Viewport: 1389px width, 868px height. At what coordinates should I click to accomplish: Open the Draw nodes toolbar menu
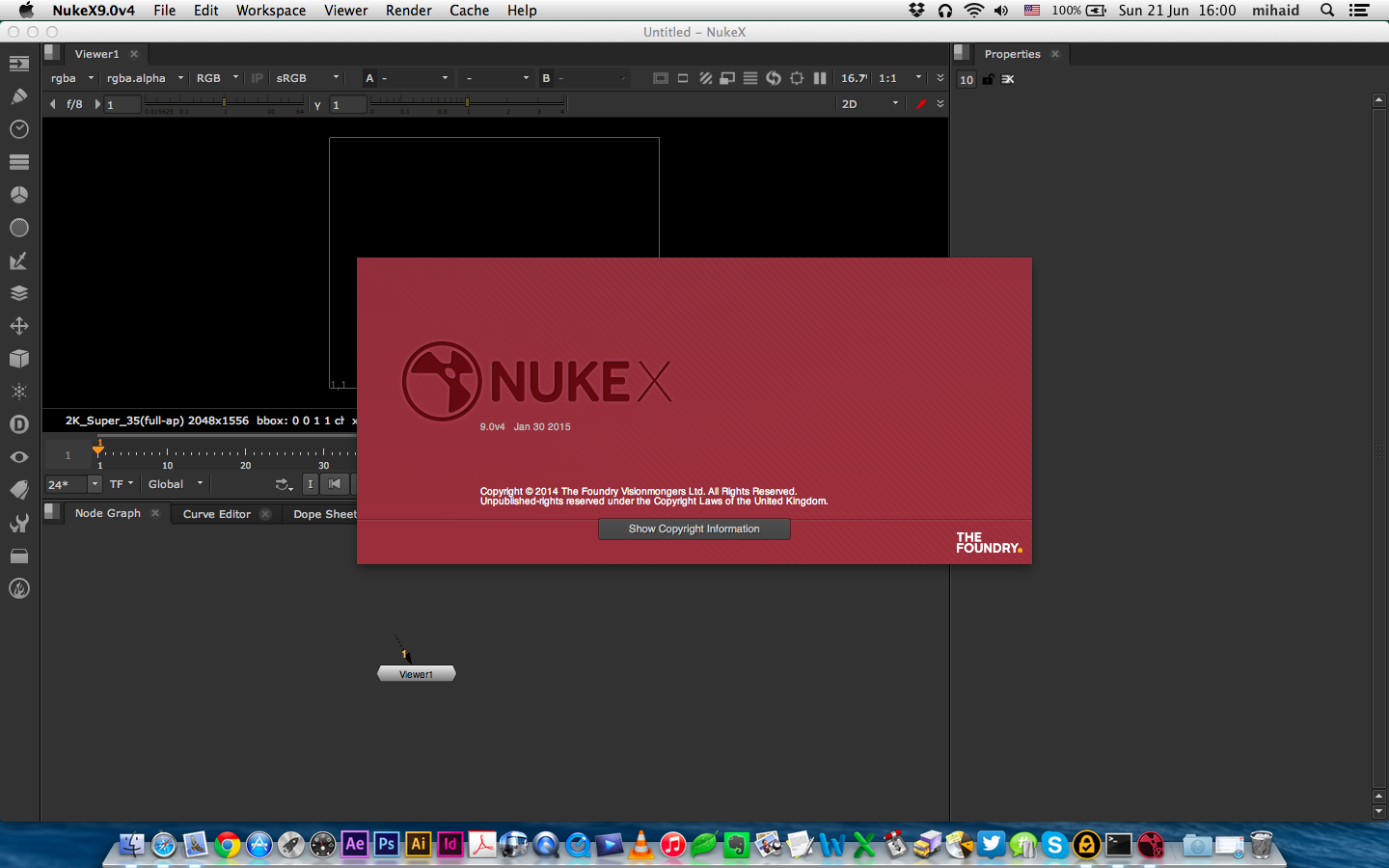(18, 96)
